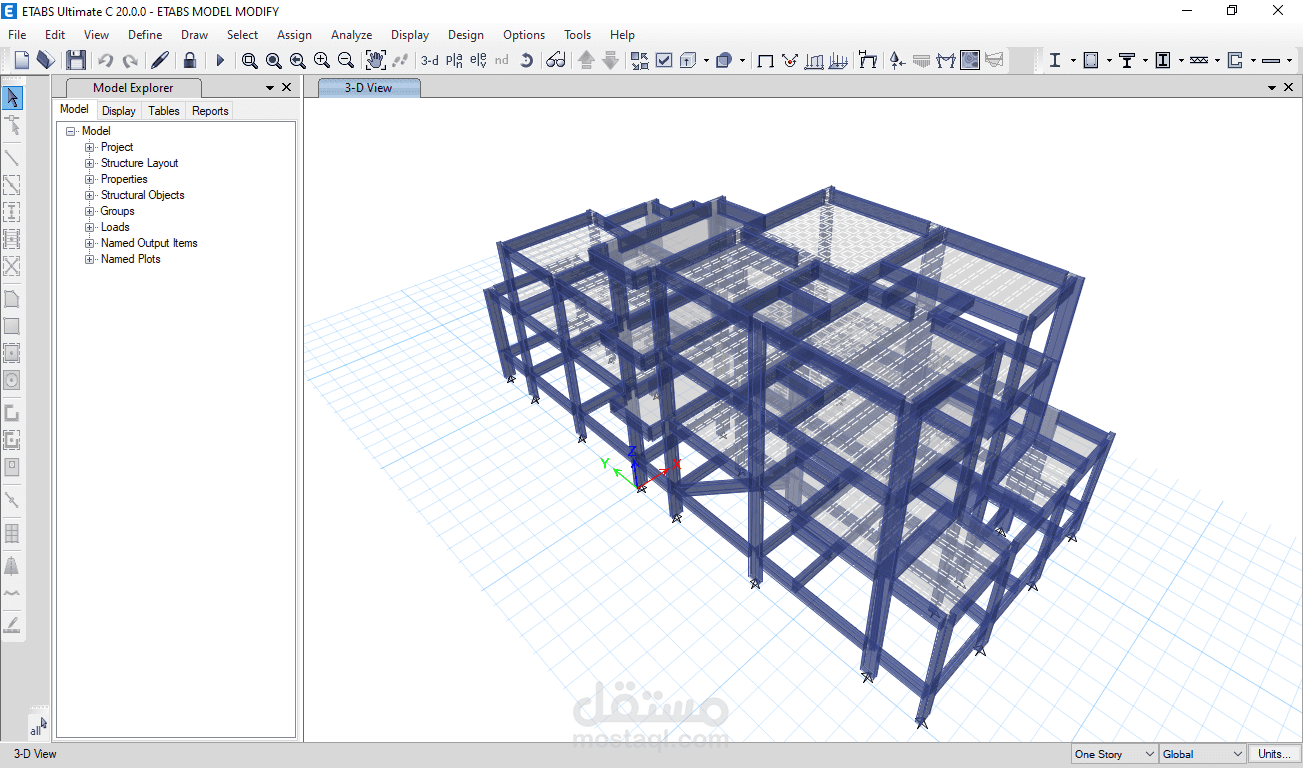Switch to Elevation view button
1303x768 pixels.
pyautogui.click(x=478, y=60)
